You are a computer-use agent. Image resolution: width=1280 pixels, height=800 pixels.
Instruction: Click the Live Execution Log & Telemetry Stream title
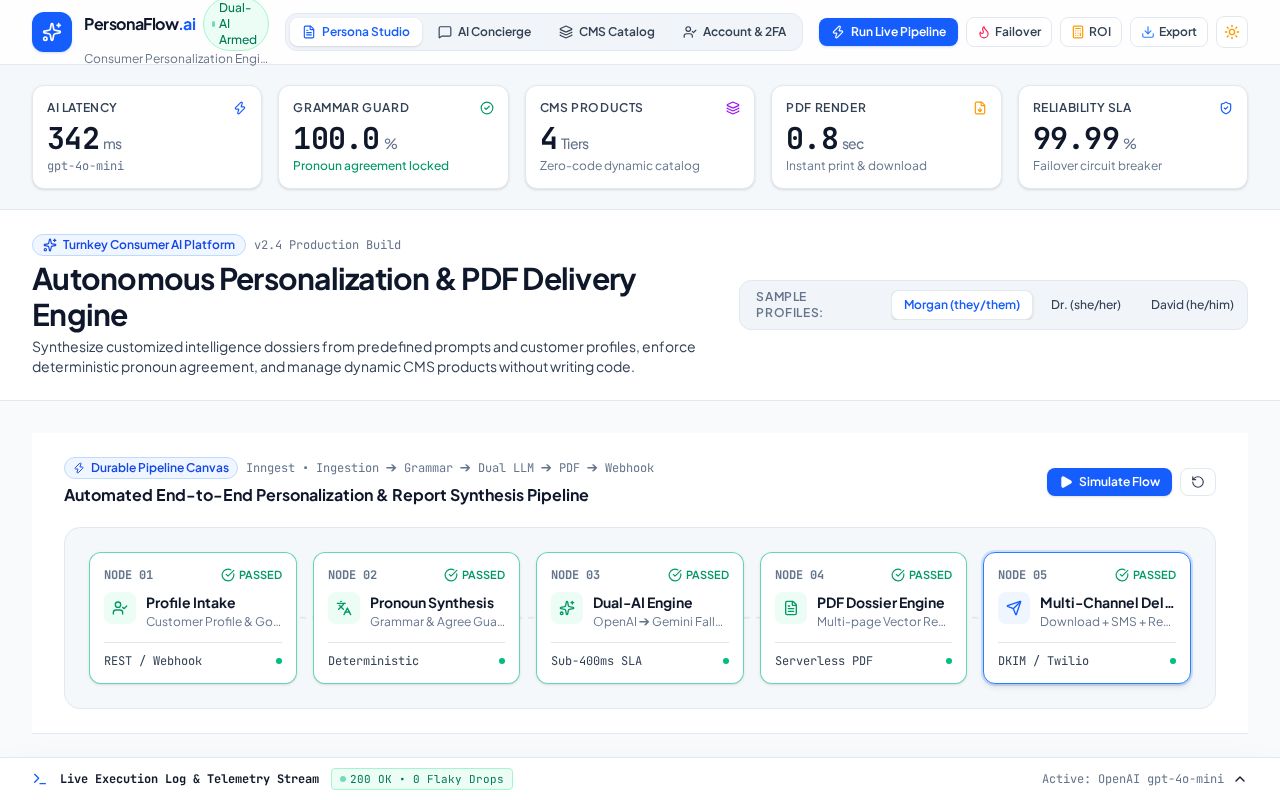pyautogui.click(x=189, y=779)
